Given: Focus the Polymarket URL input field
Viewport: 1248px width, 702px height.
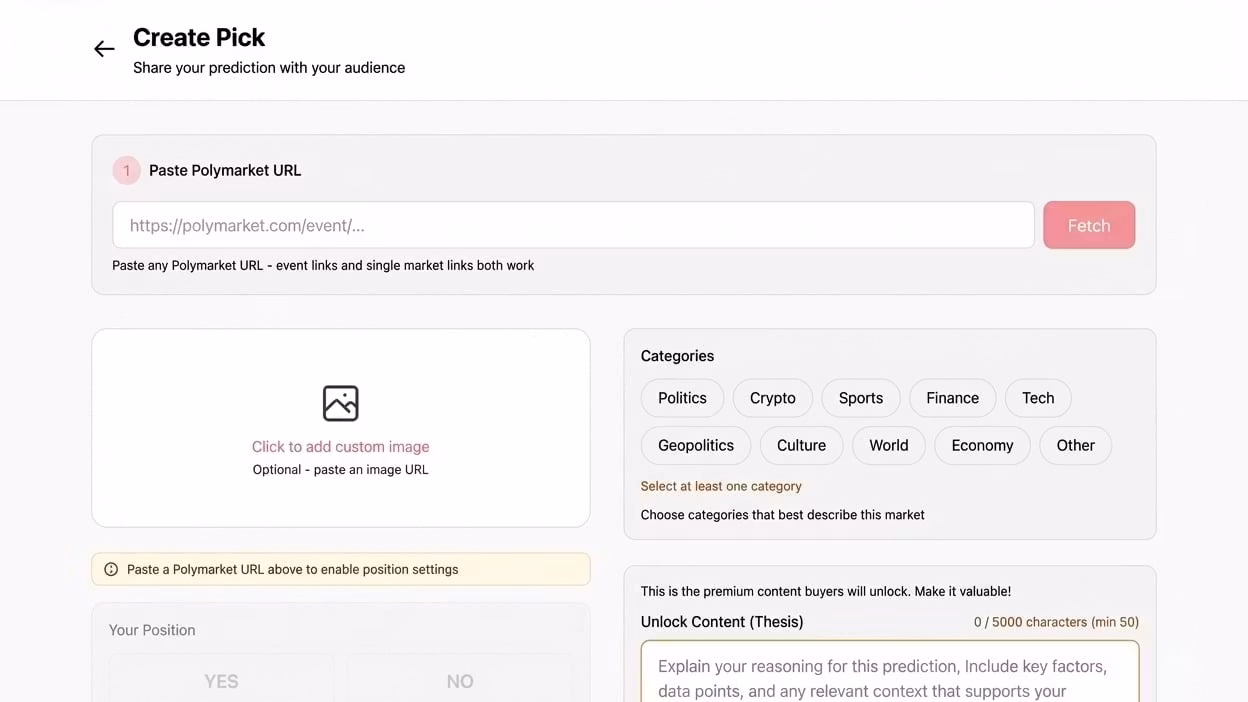Looking at the screenshot, I should click(573, 225).
